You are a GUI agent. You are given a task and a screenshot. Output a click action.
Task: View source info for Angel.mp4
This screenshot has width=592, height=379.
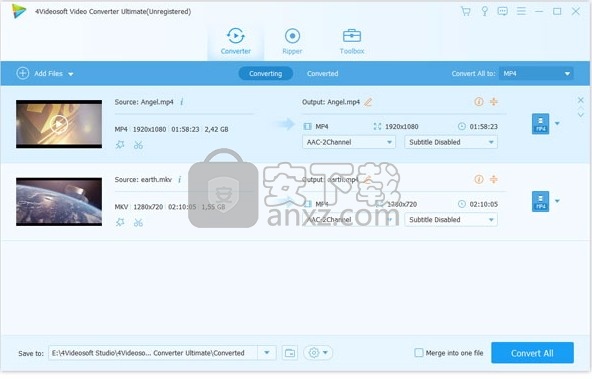tap(182, 102)
